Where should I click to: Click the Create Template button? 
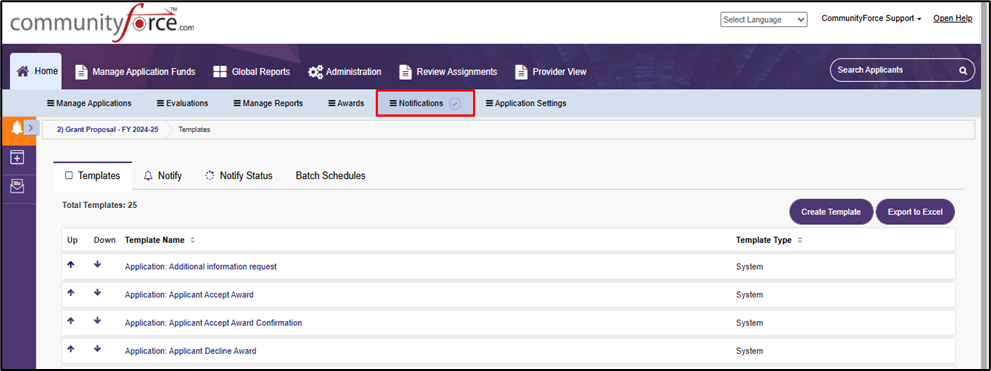click(831, 212)
